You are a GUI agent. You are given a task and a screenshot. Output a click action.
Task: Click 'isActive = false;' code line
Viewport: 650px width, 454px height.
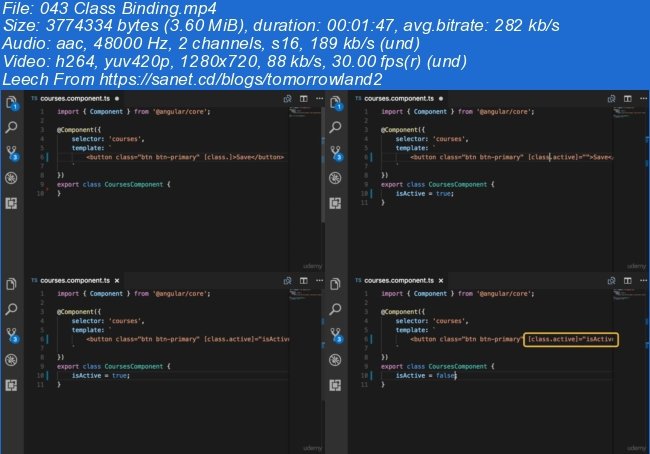[x=426, y=376]
